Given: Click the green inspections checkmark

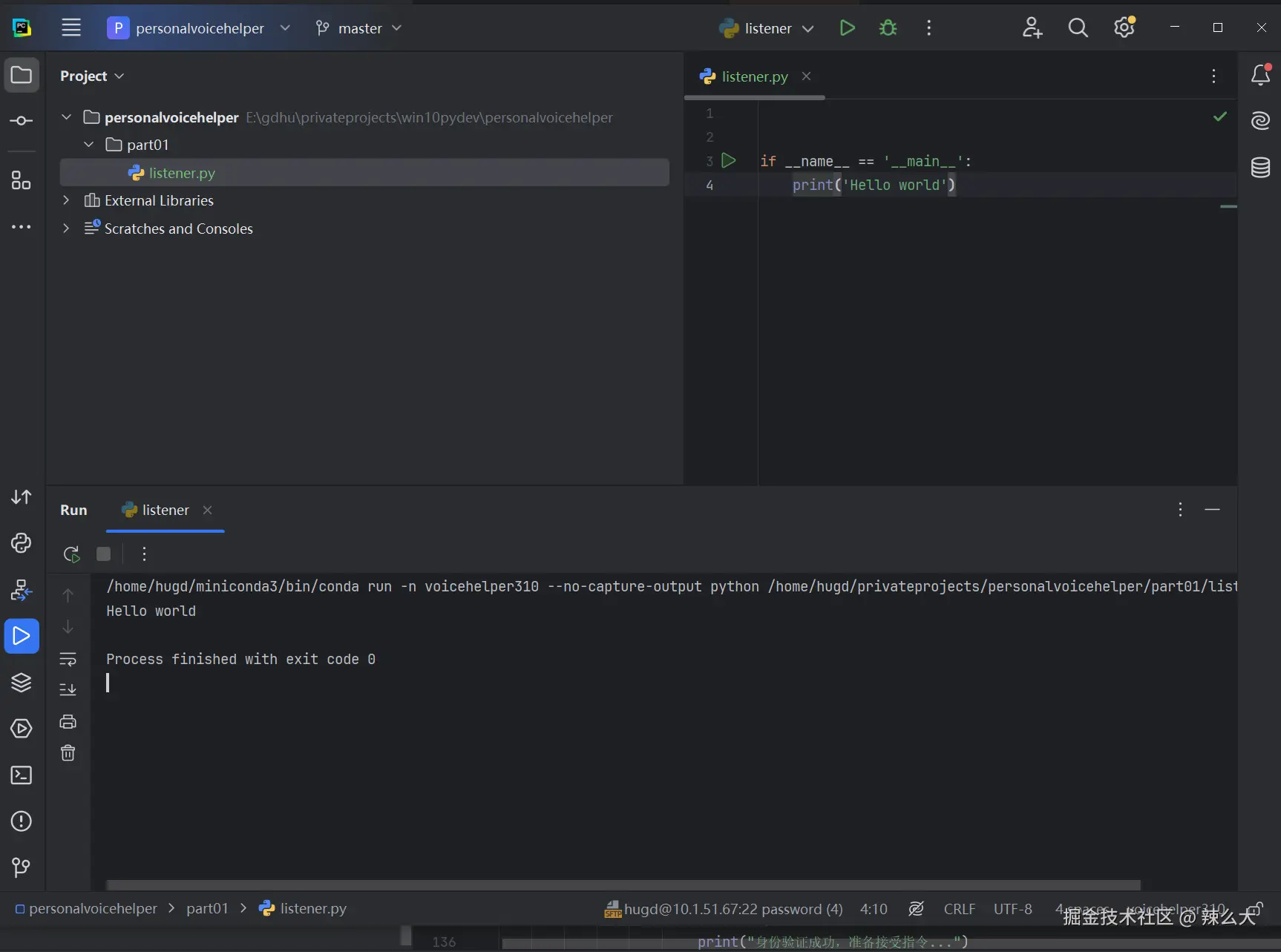Looking at the screenshot, I should pos(1219,116).
